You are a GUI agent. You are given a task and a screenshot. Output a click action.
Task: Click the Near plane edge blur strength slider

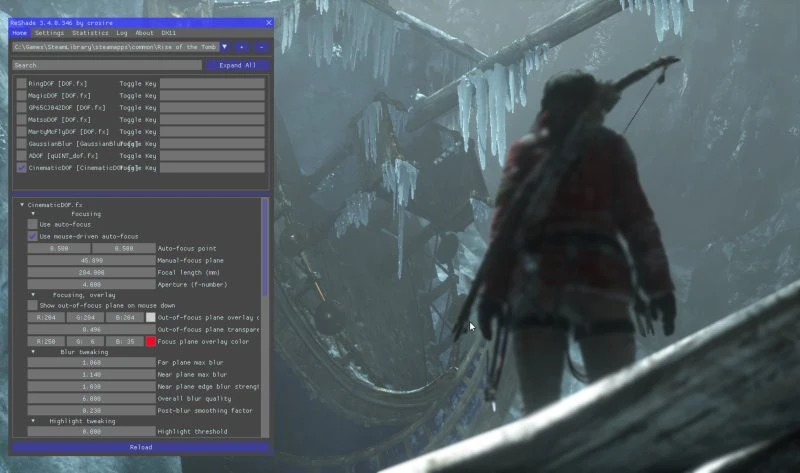[91, 387]
